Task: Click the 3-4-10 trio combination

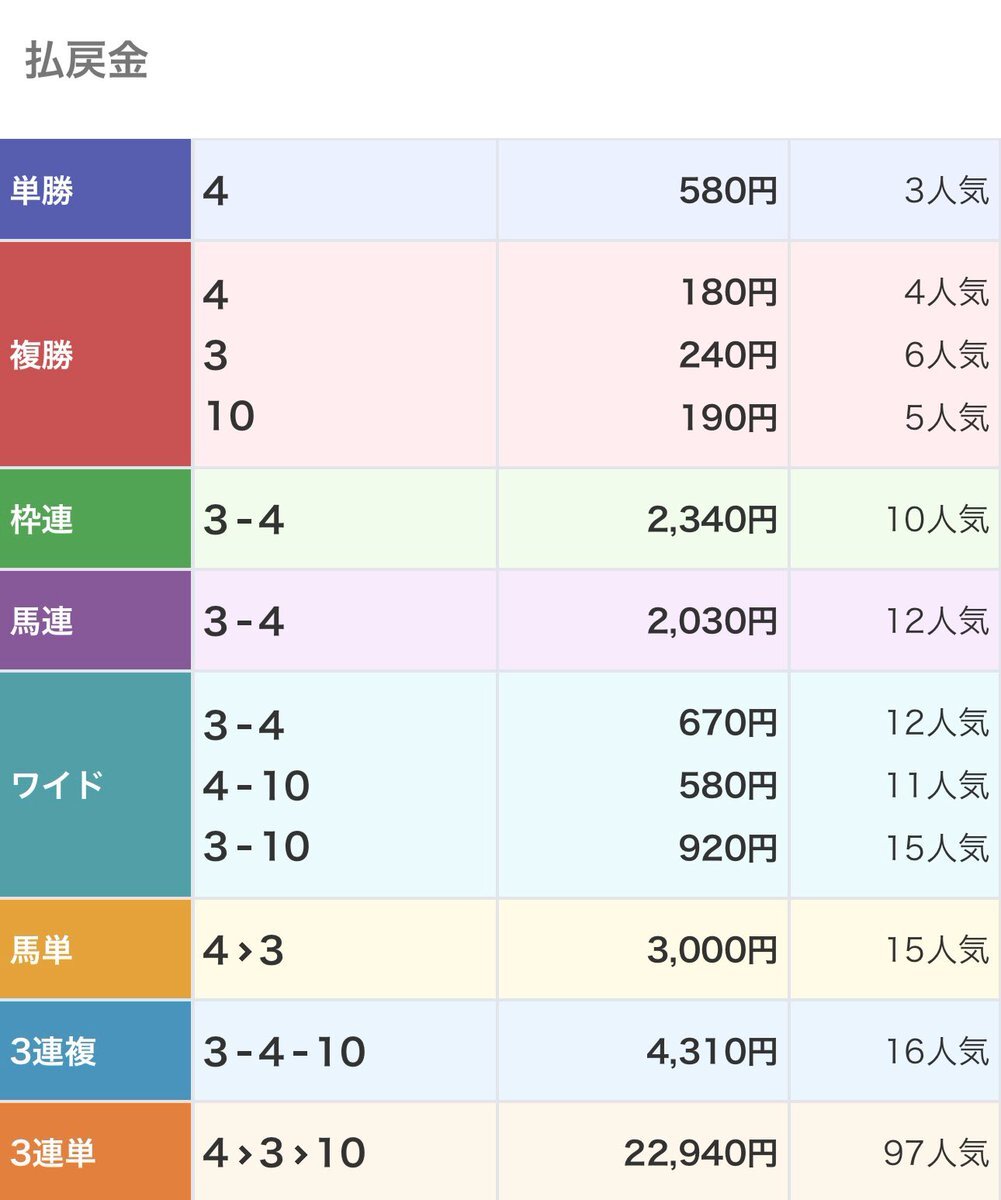Action: tap(284, 1052)
